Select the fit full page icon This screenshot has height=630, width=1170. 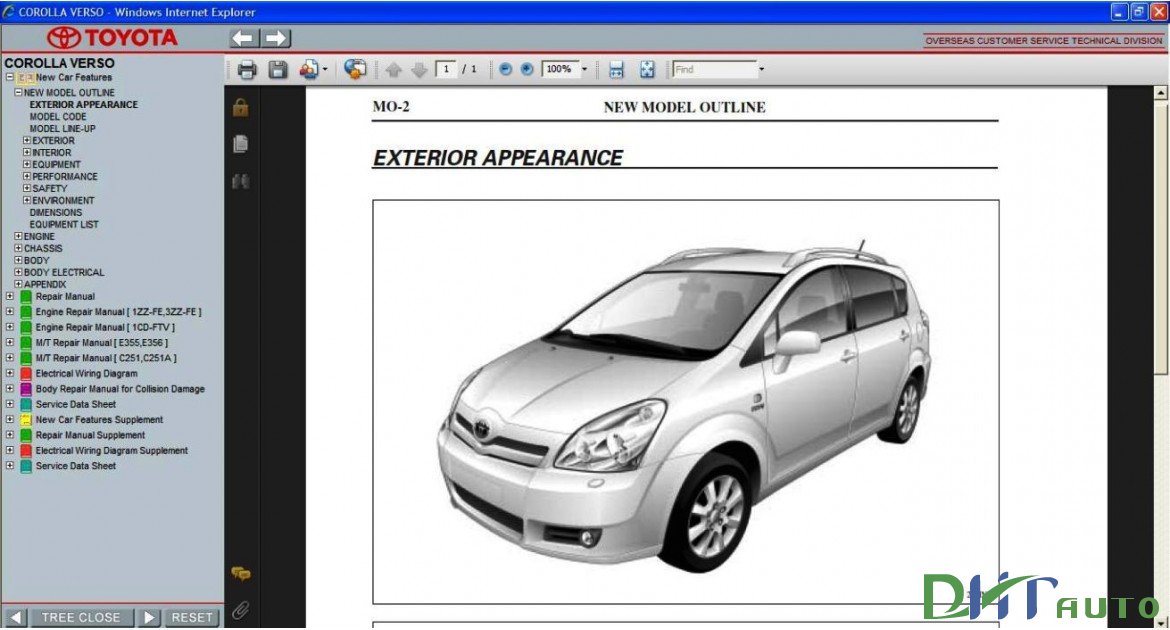click(647, 69)
